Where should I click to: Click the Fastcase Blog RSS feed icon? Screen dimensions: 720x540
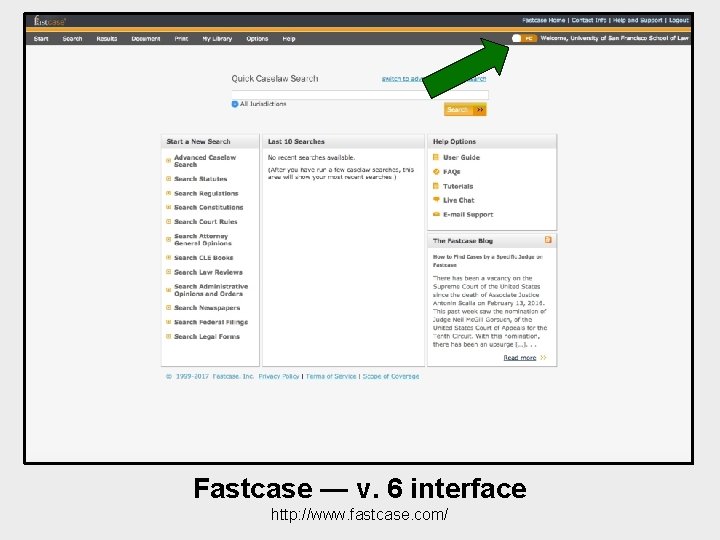[x=548, y=240]
